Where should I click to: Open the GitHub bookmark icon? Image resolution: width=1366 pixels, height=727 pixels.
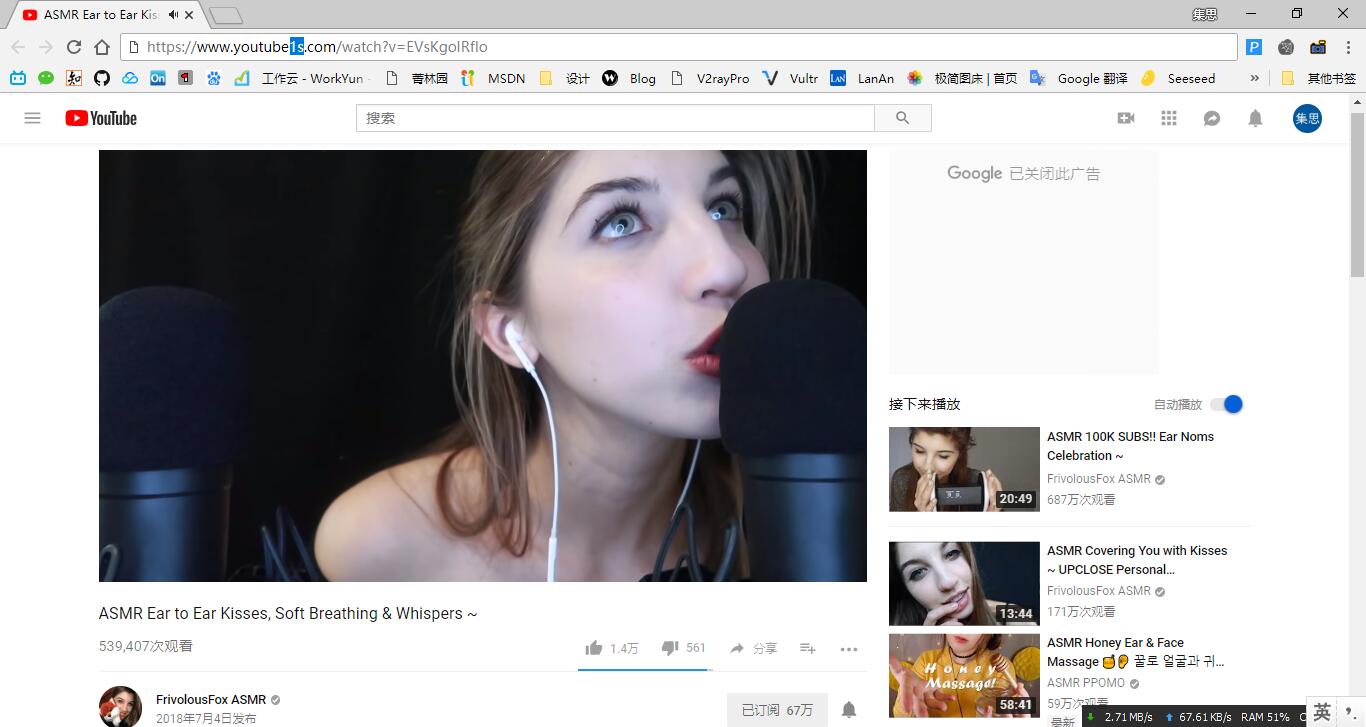click(102, 78)
